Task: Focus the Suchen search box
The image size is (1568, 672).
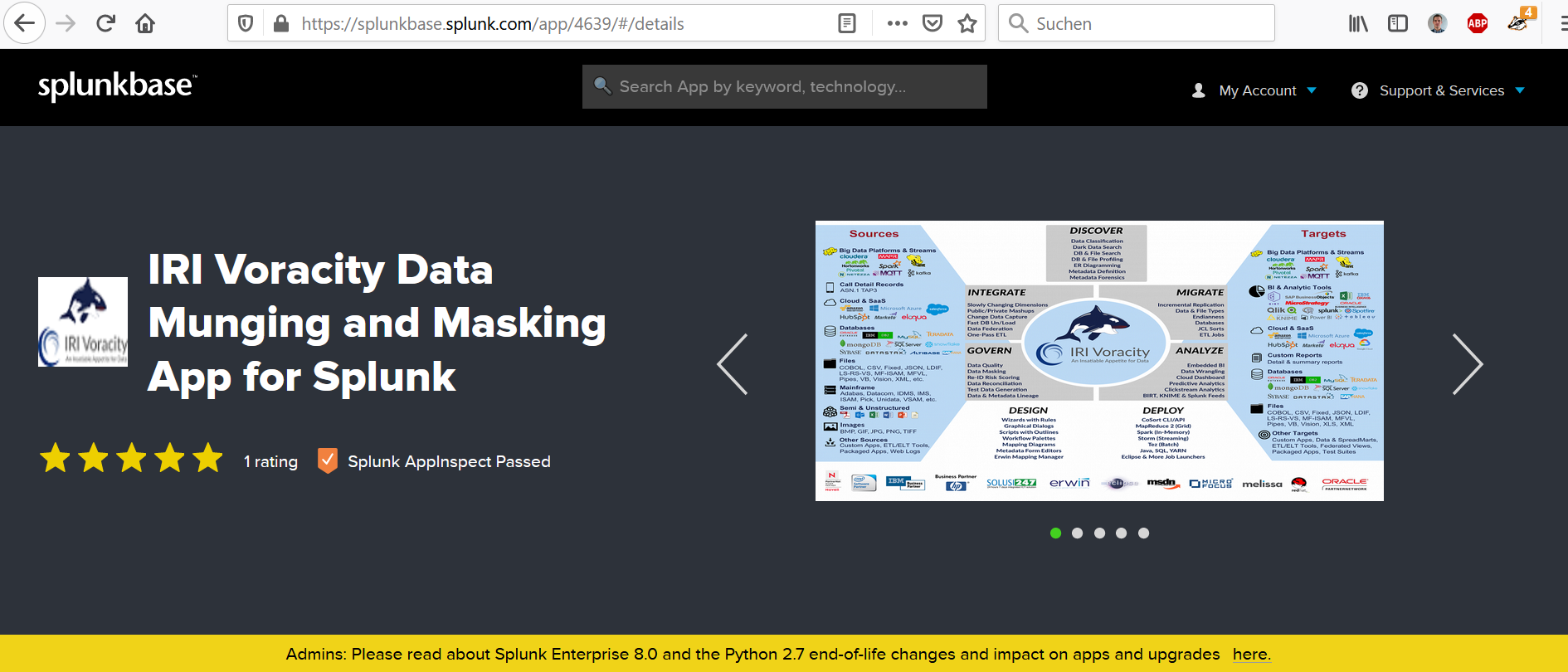Action: (x=1137, y=23)
